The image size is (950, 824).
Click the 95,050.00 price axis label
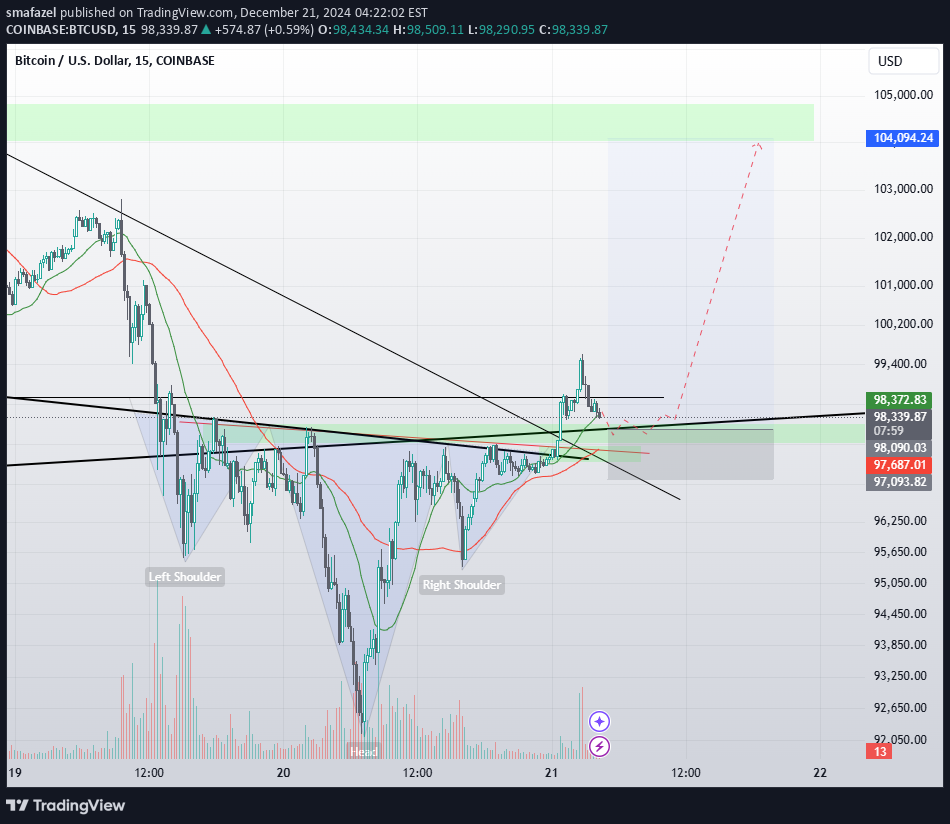[900, 583]
